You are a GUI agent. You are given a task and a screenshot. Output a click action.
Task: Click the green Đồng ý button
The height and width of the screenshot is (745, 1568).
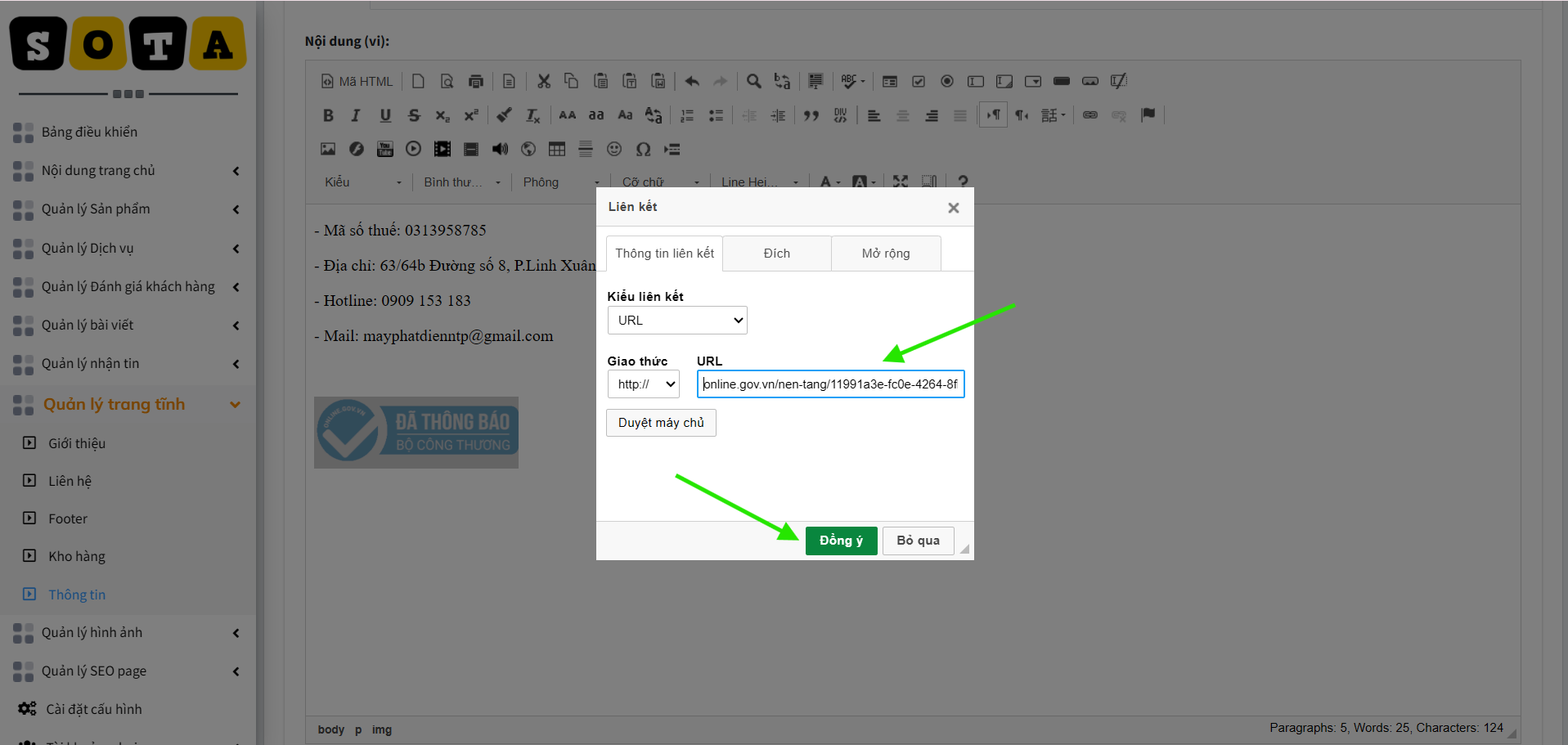(842, 541)
